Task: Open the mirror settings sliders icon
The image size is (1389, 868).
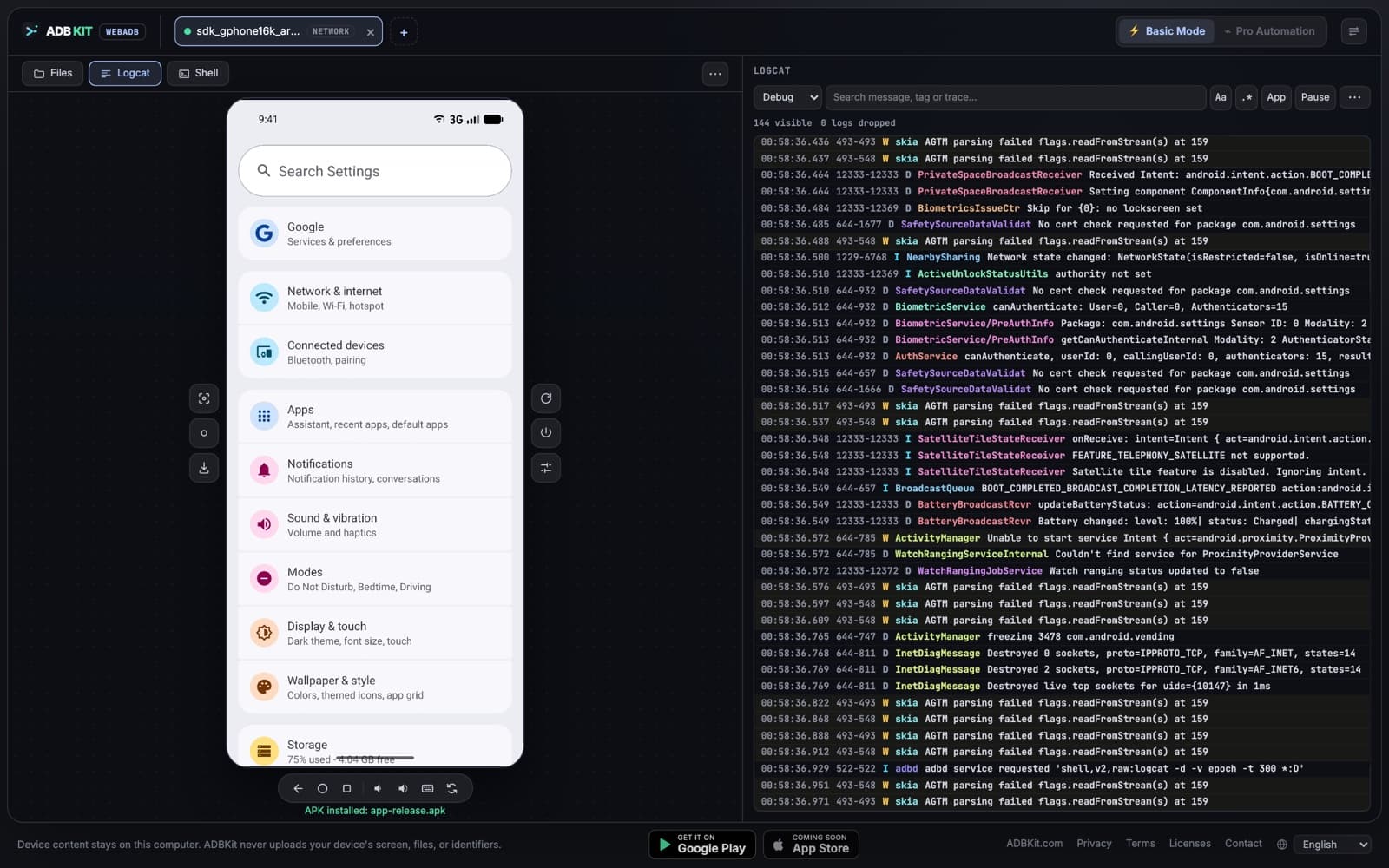Action: pyautogui.click(x=546, y=468)
